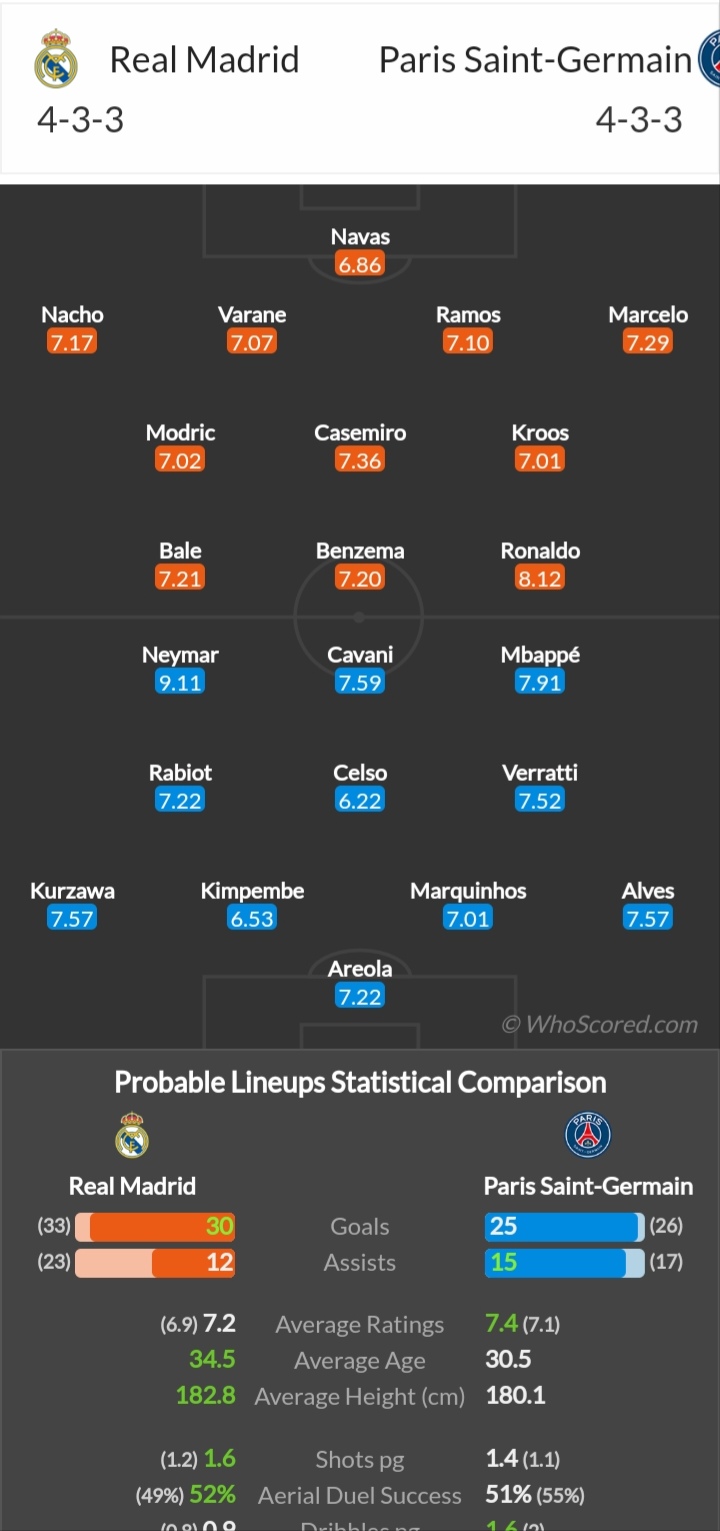Select Benzema's 7.20 rating badge

(x=360, y=578)
